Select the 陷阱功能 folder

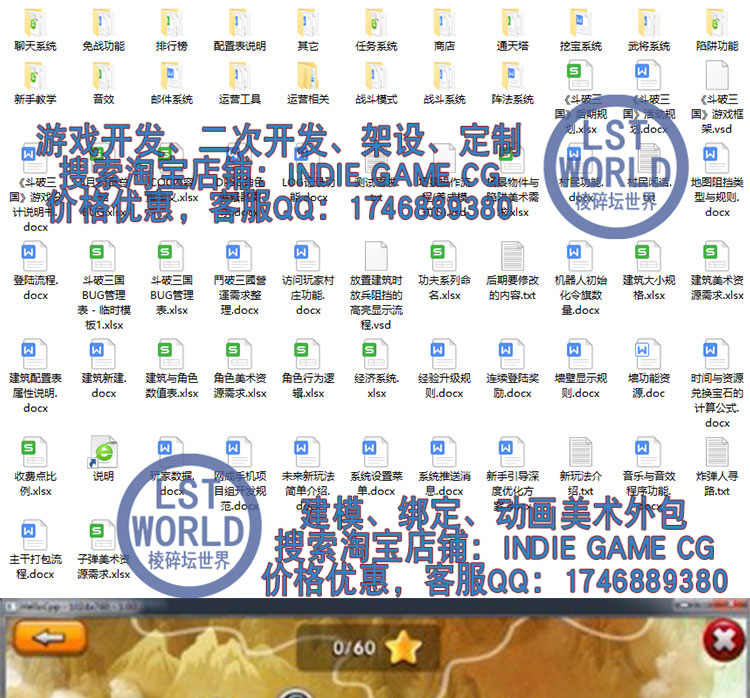717,30
